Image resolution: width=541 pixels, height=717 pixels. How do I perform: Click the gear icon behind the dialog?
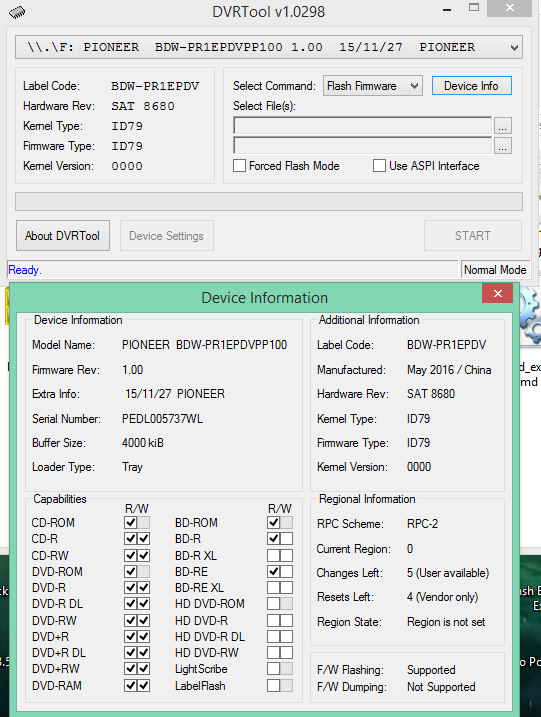[x=530, y=316]
